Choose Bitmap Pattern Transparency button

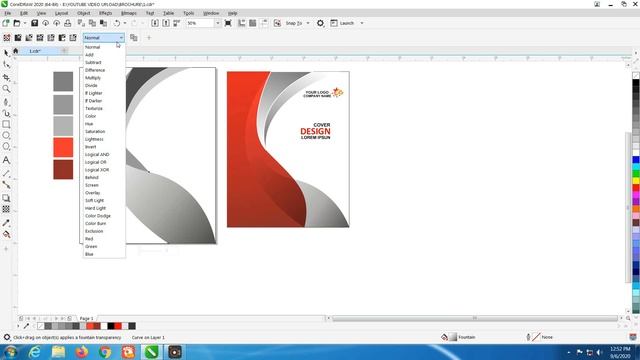tap(51, 38)
